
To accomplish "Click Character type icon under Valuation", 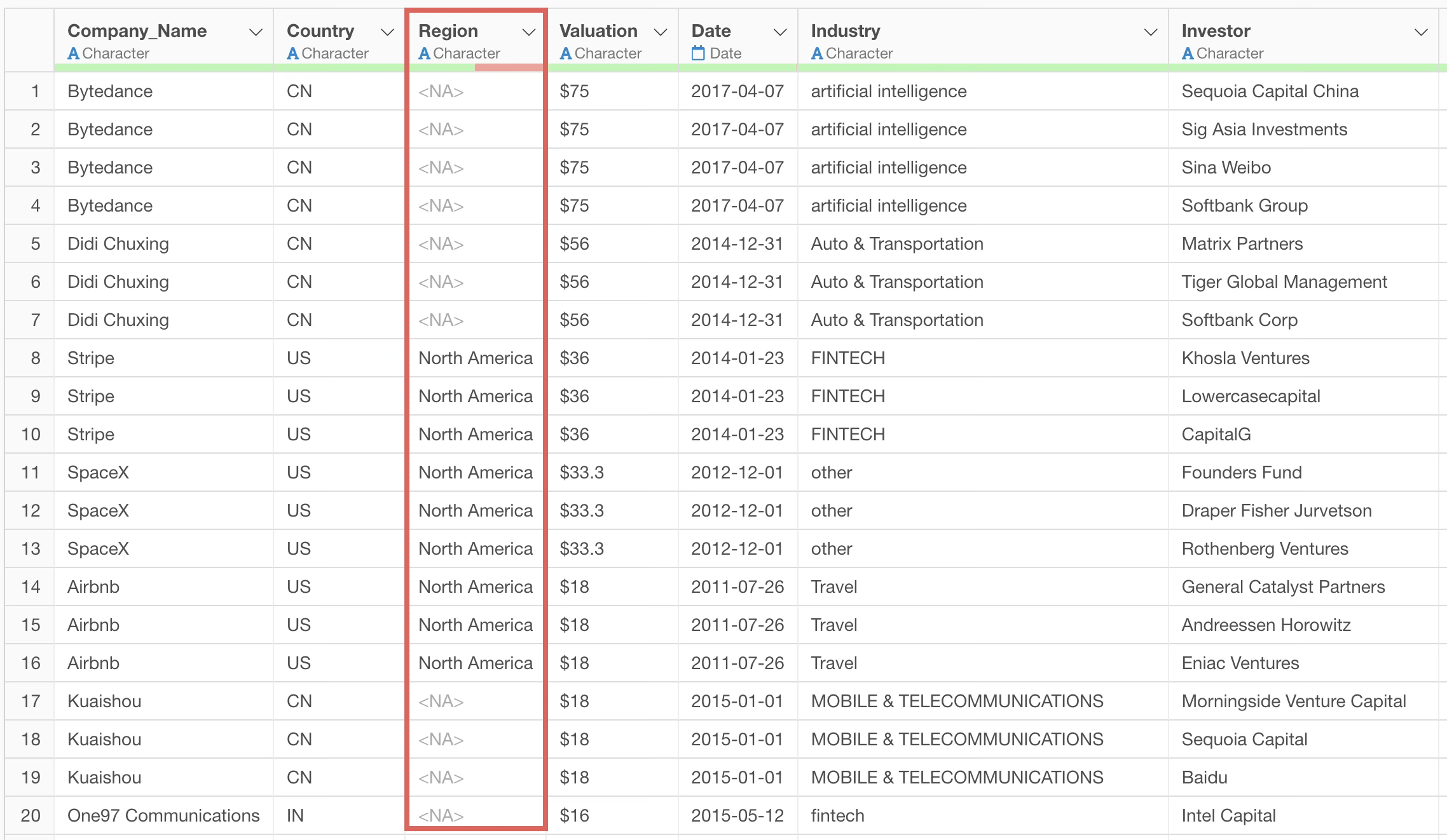I will coord(565,53).
